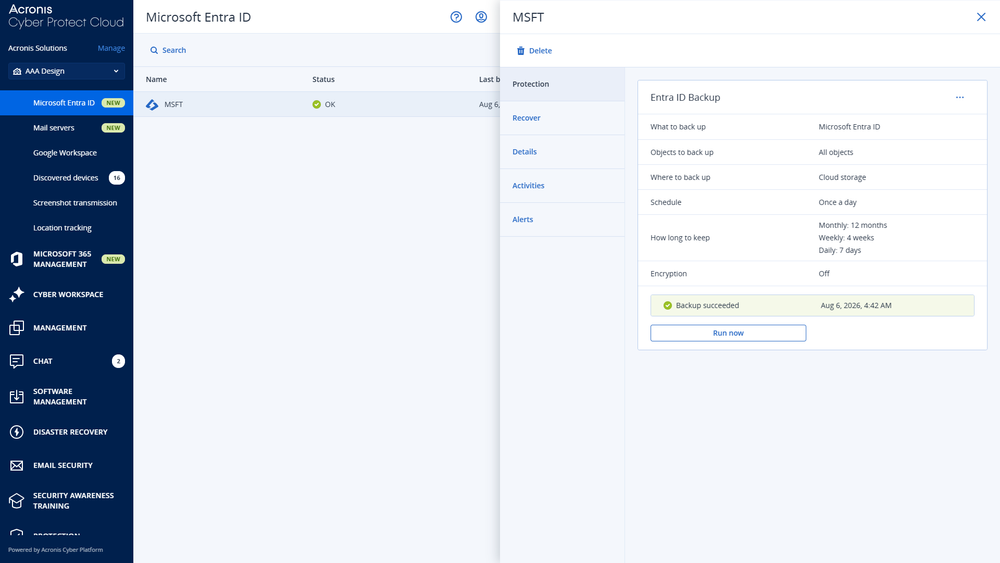Open Cyber Workspace section label
The width and height of the screenshot is (1000, 563).
pyautogui.click(x=68, y=295)
